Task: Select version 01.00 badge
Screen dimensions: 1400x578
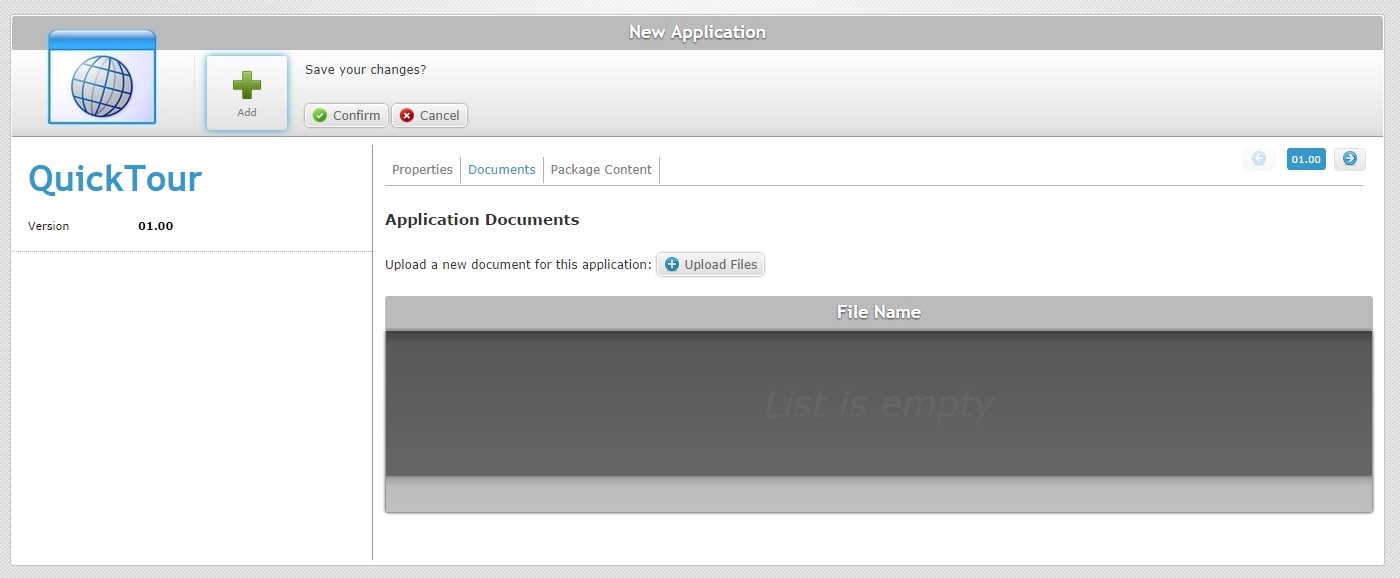Action: pyautogui.click(x=1306, y=159)
